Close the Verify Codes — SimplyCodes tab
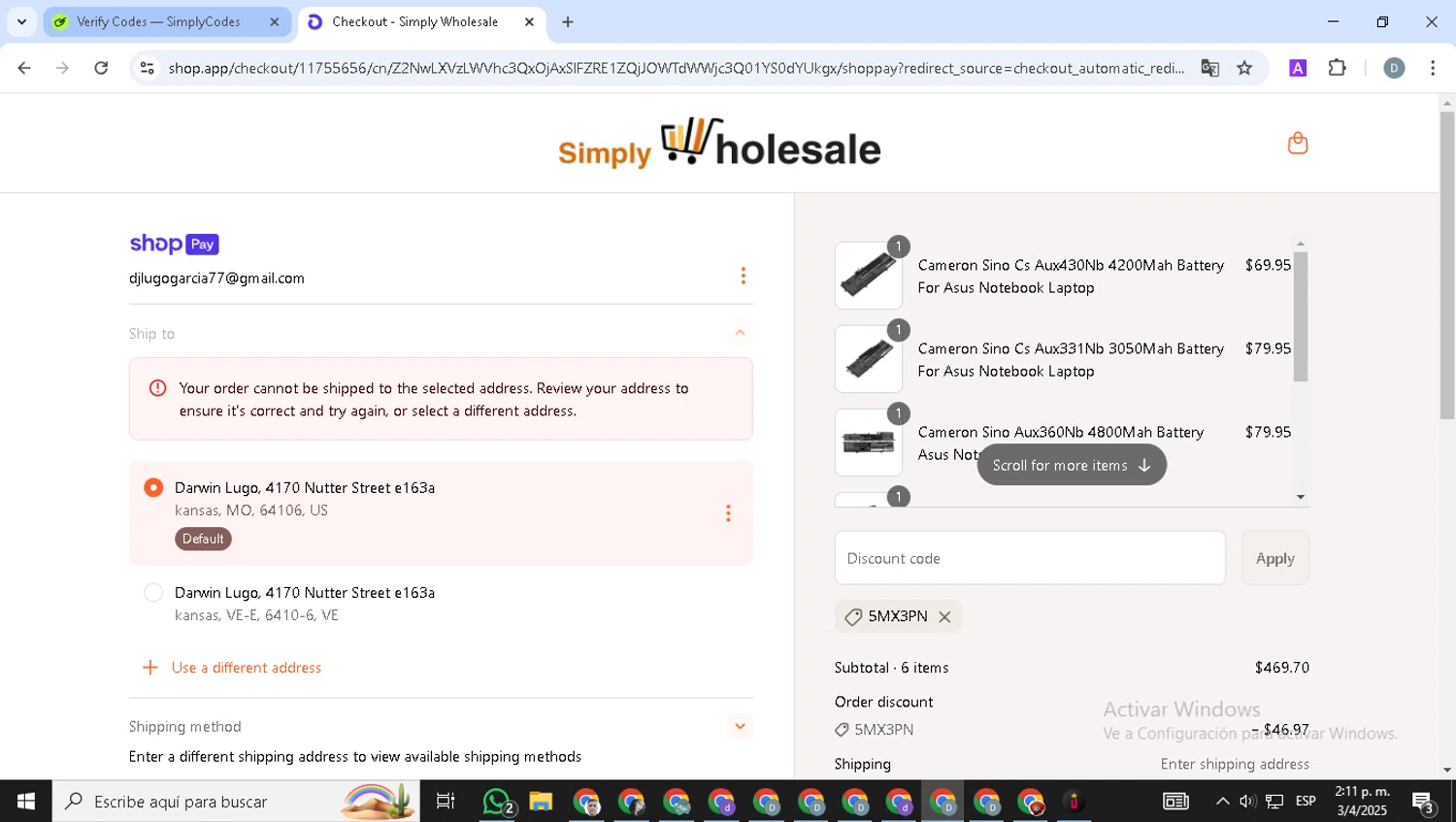1456x822 pixels. point(274,21)
